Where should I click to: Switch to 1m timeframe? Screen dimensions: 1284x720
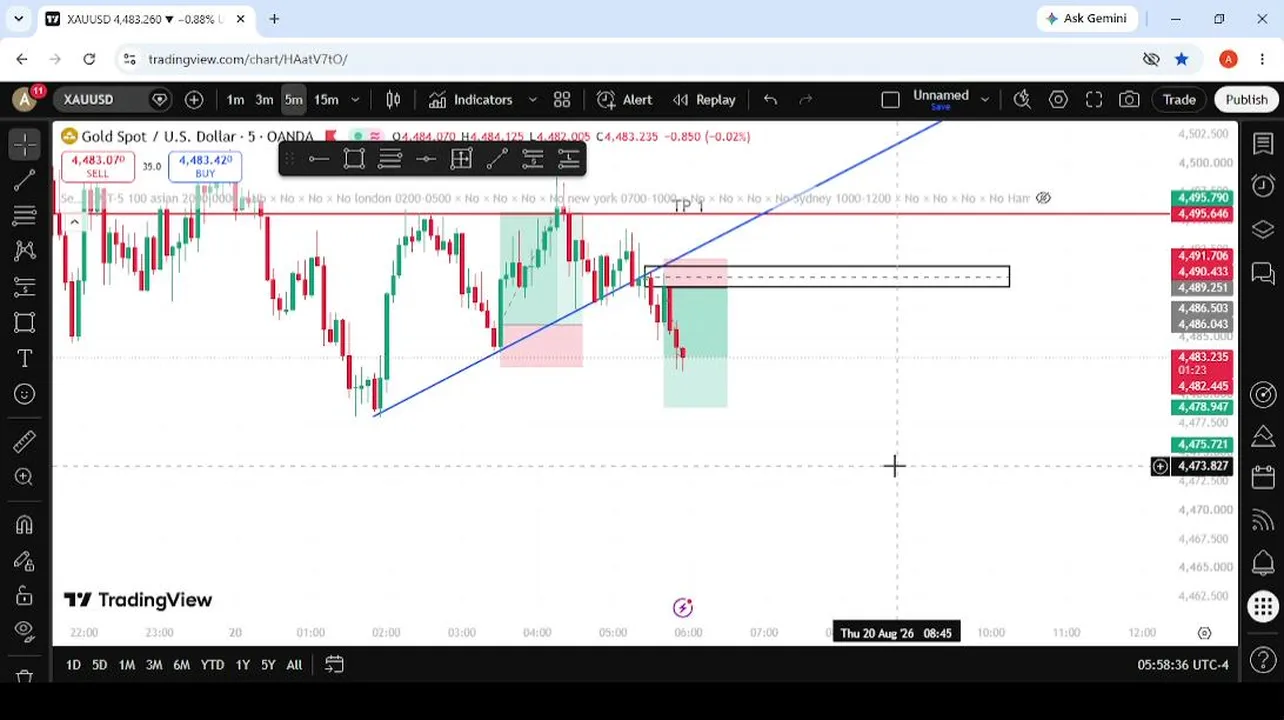(x=235, y=99)
